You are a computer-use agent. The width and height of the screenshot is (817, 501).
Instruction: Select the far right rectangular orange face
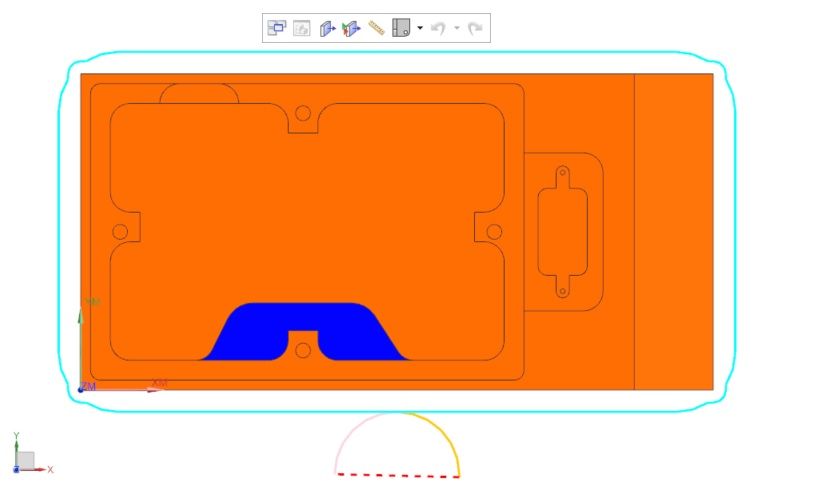coord(674,232)
